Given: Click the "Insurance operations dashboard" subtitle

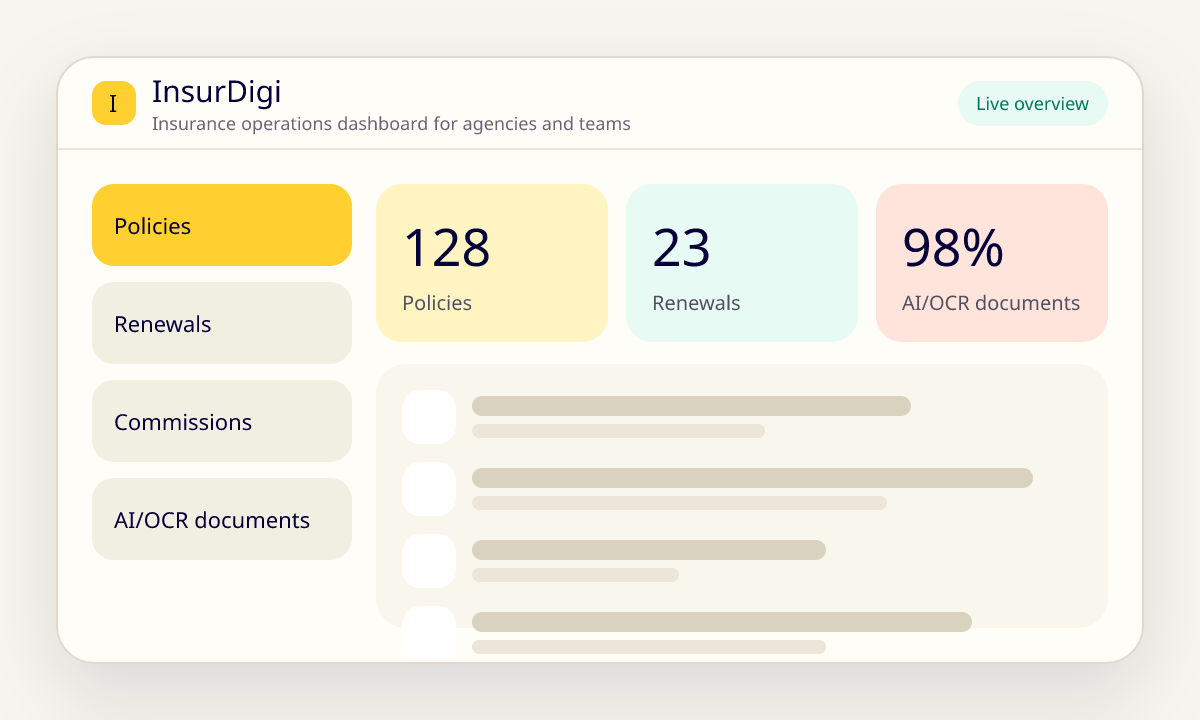Looking at the screenshot, I should (x=391, y=124).
